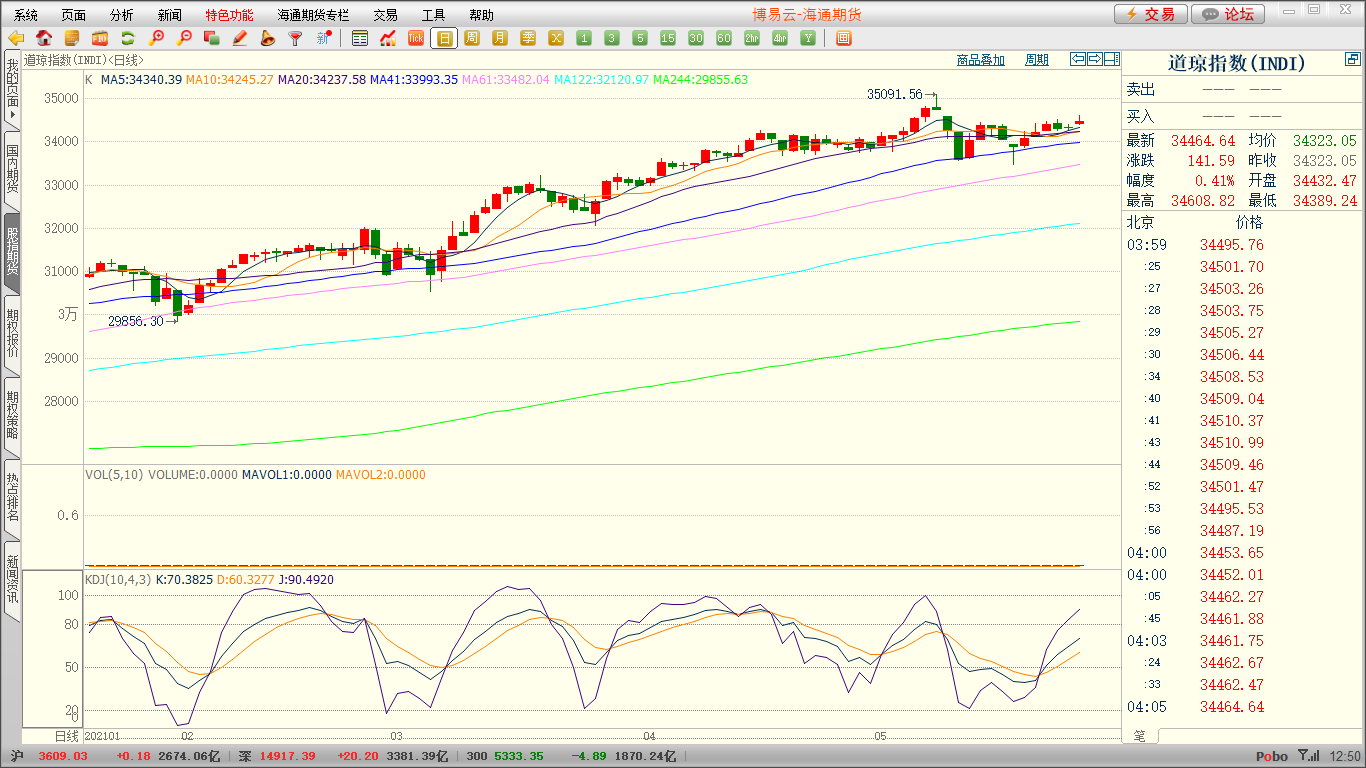Select the 60-minute period button
Viewport: 1366px width, 768px height.
pos(724,38)
